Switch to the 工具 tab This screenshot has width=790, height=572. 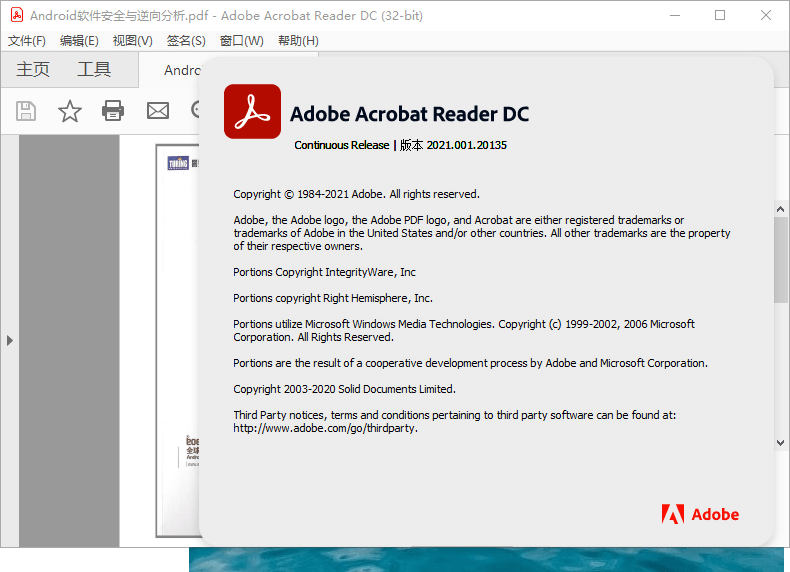[94, 69]
